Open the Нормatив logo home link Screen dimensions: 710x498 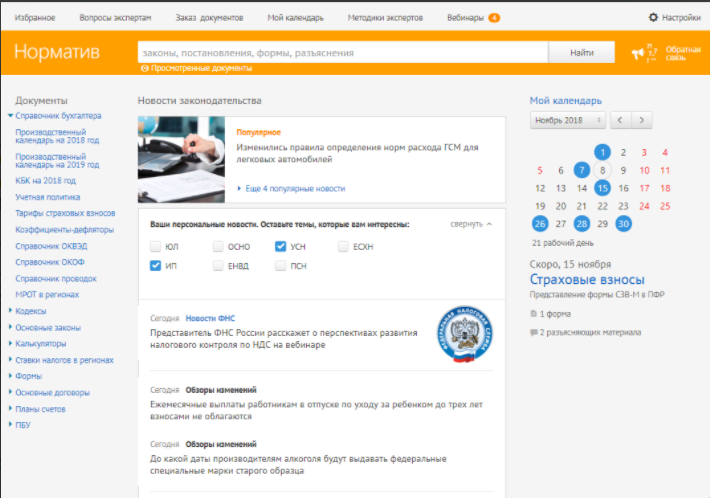pos(57,52)
